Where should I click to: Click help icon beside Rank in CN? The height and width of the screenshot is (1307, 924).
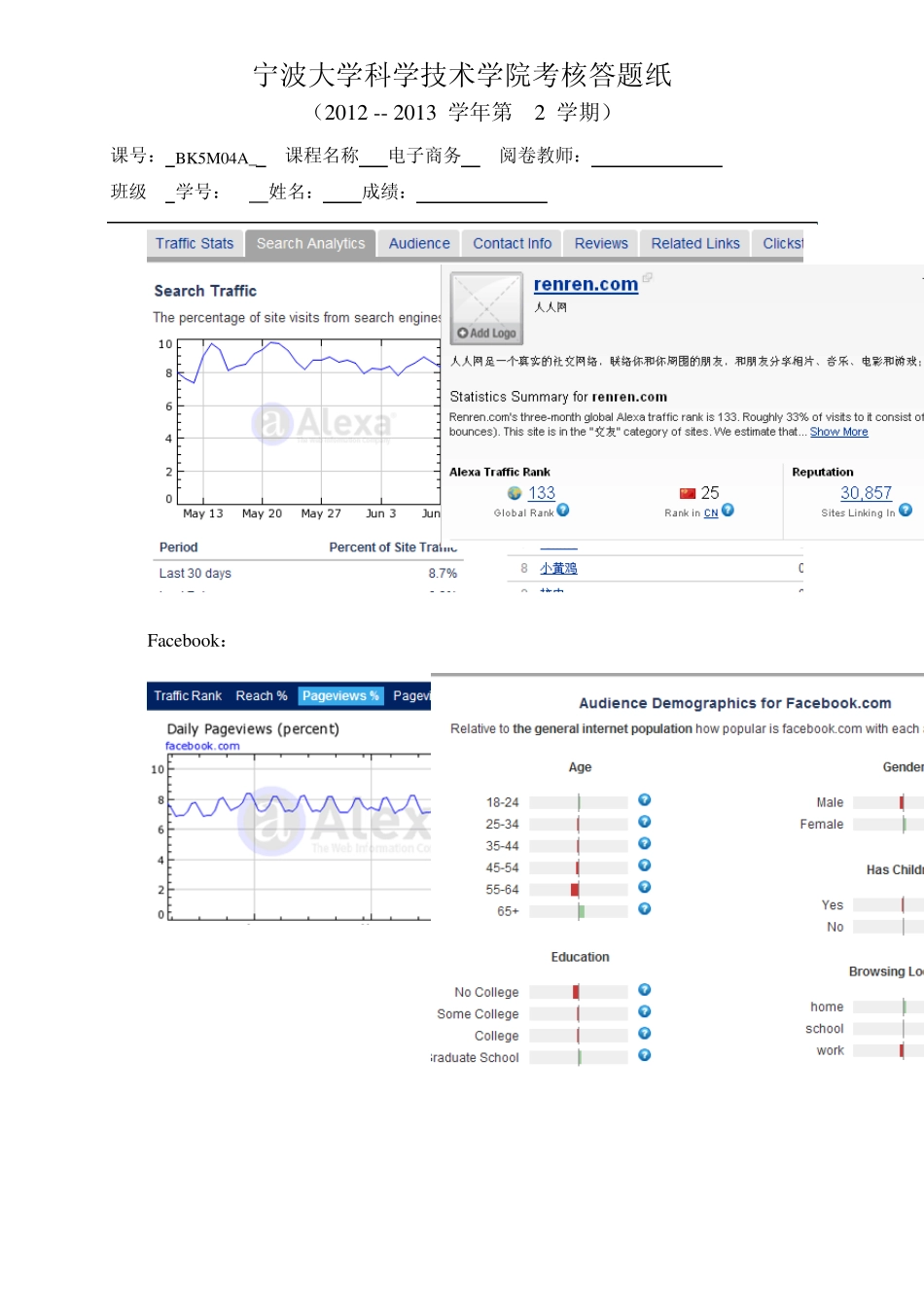pos(728,511)
